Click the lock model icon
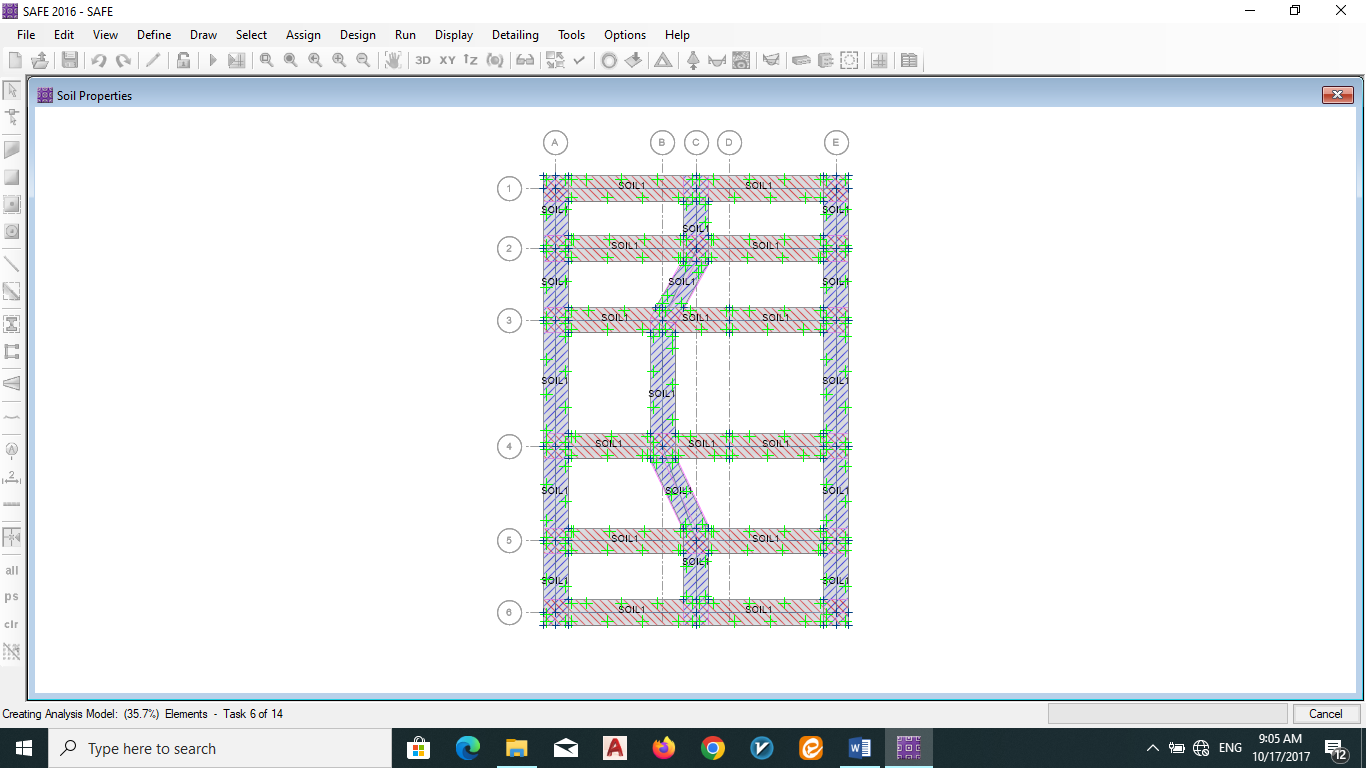1366x768 pixels. (183, 60)
